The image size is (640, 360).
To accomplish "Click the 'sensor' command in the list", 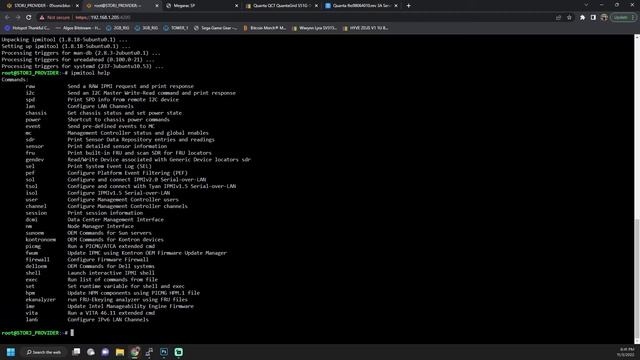I will tap(34, 146).
